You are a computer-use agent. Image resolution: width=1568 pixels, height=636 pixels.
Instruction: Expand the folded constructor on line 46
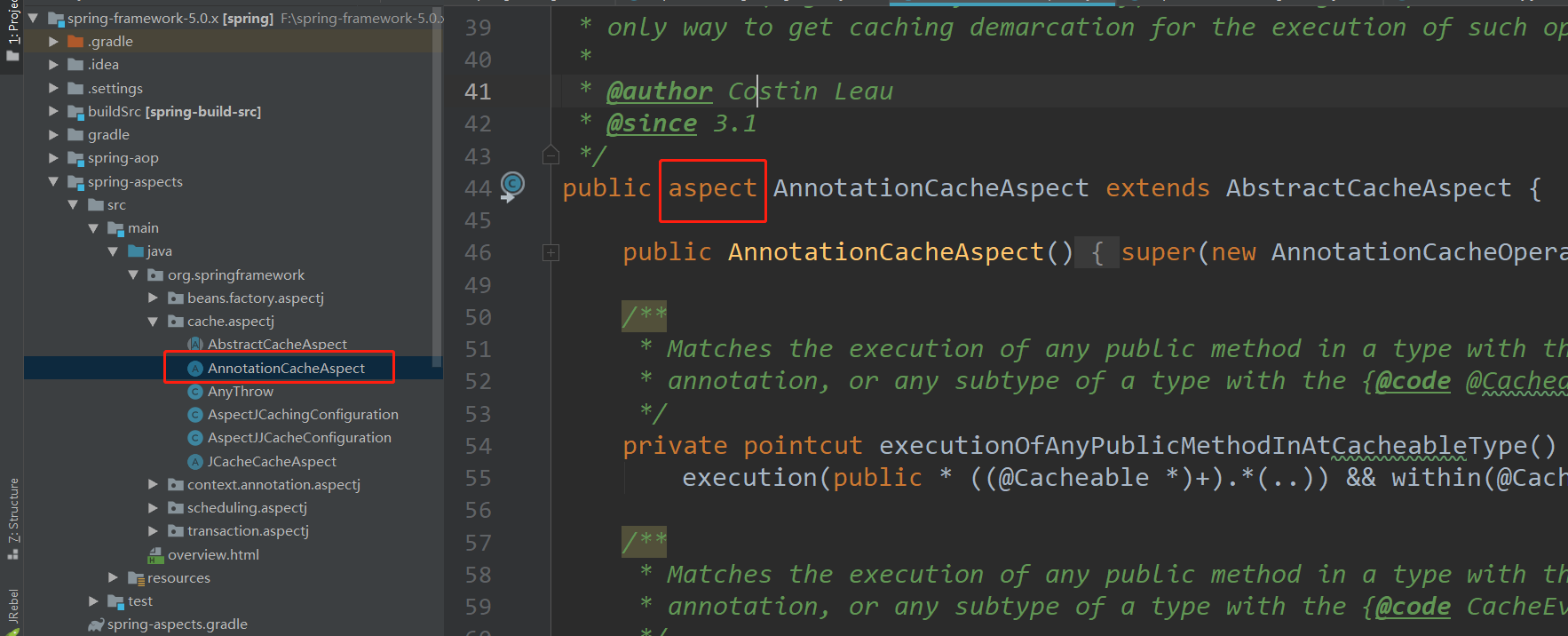pyautogui.click(x=550, y=253)
